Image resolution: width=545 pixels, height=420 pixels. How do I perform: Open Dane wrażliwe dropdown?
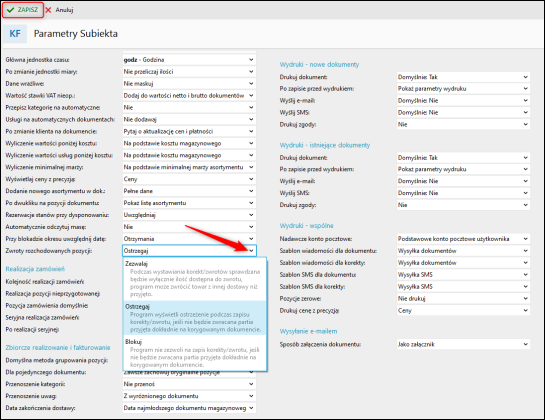(189, 83)
